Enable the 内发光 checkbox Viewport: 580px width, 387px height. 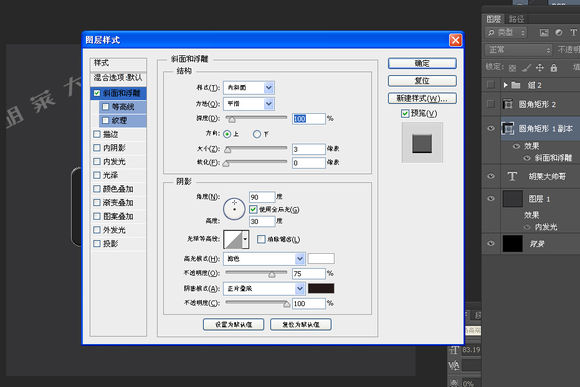(97, 161)
